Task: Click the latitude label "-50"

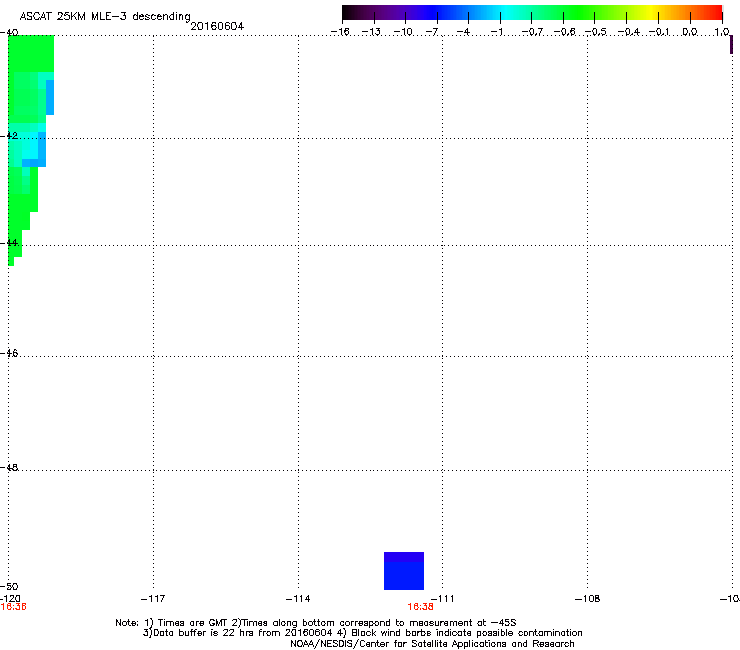Action: [9, 586]
